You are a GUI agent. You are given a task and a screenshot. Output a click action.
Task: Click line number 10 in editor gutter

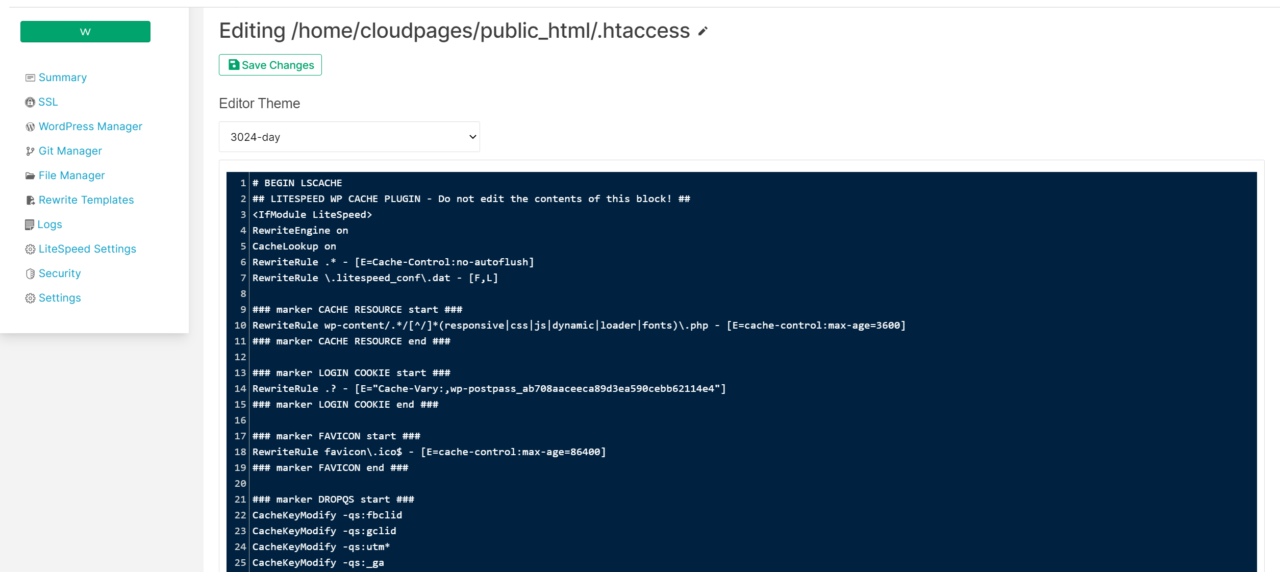240,325
